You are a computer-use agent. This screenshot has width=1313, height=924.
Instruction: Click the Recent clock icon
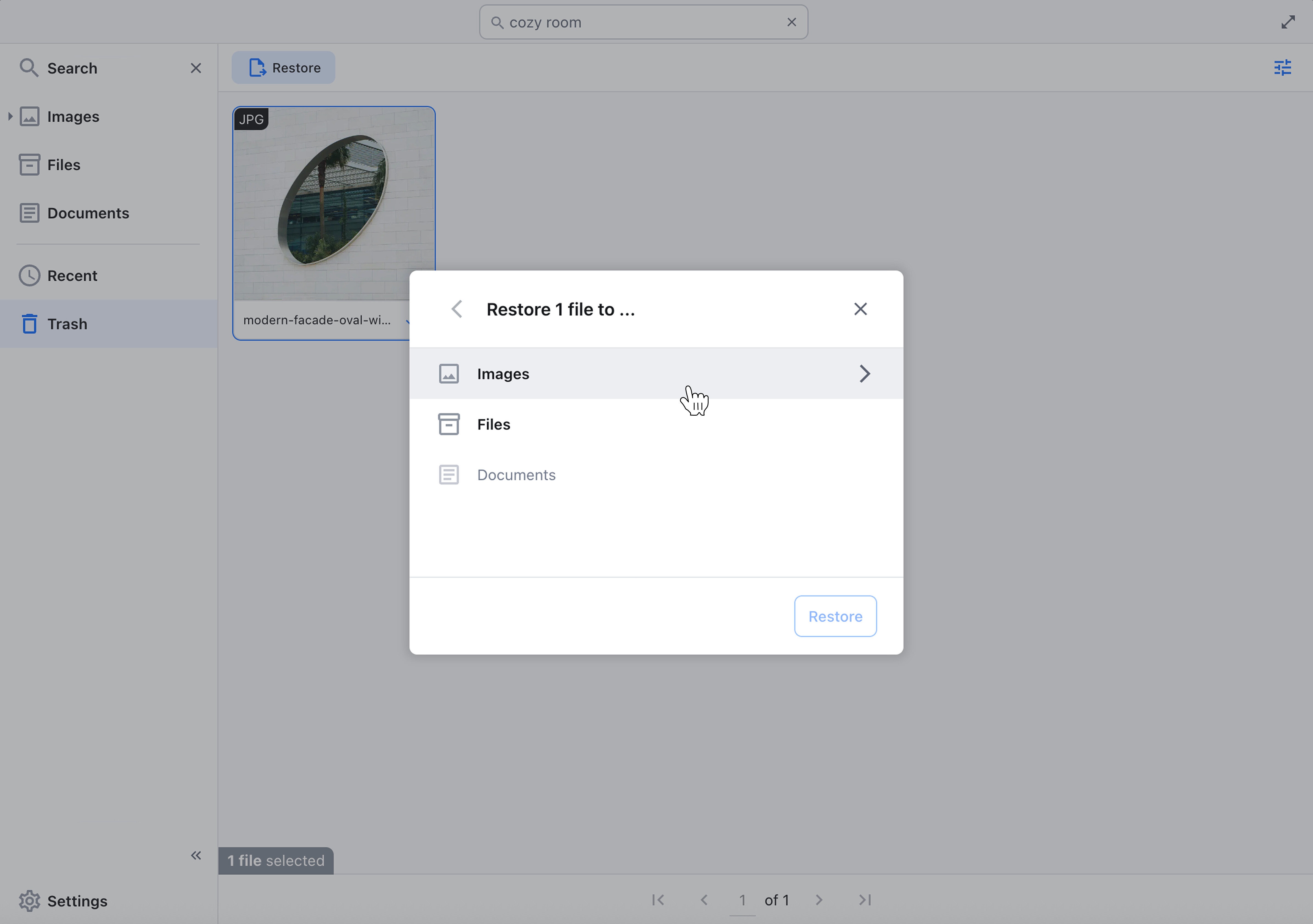point(30,276)
